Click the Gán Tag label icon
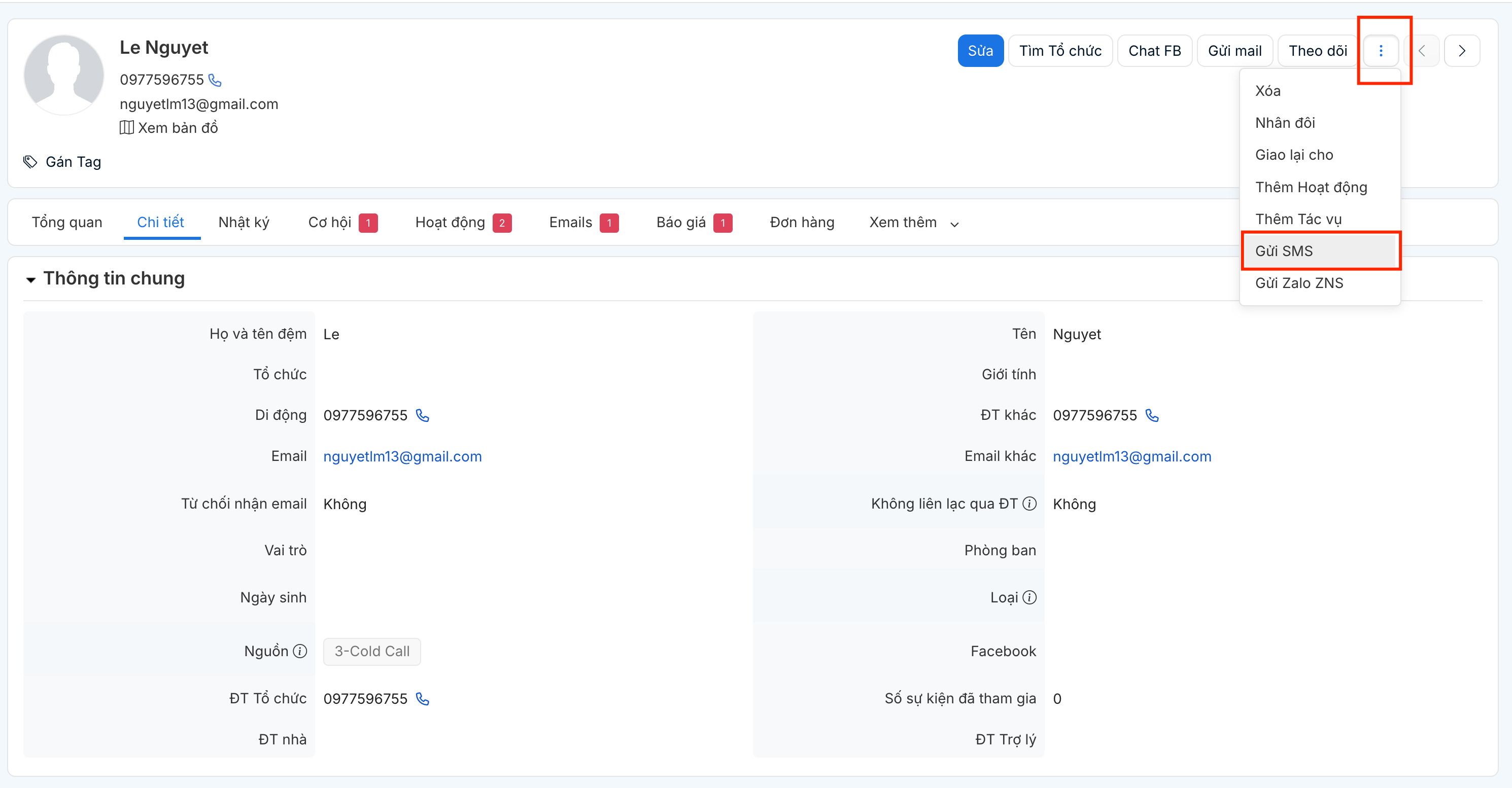 (30, 162)
